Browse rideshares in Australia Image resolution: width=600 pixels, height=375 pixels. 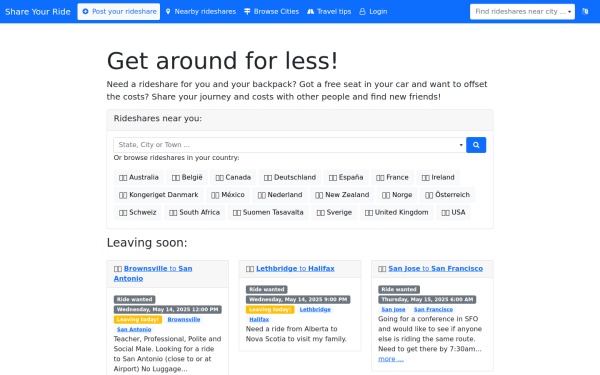pyautogui.click(x=139, y=178)
